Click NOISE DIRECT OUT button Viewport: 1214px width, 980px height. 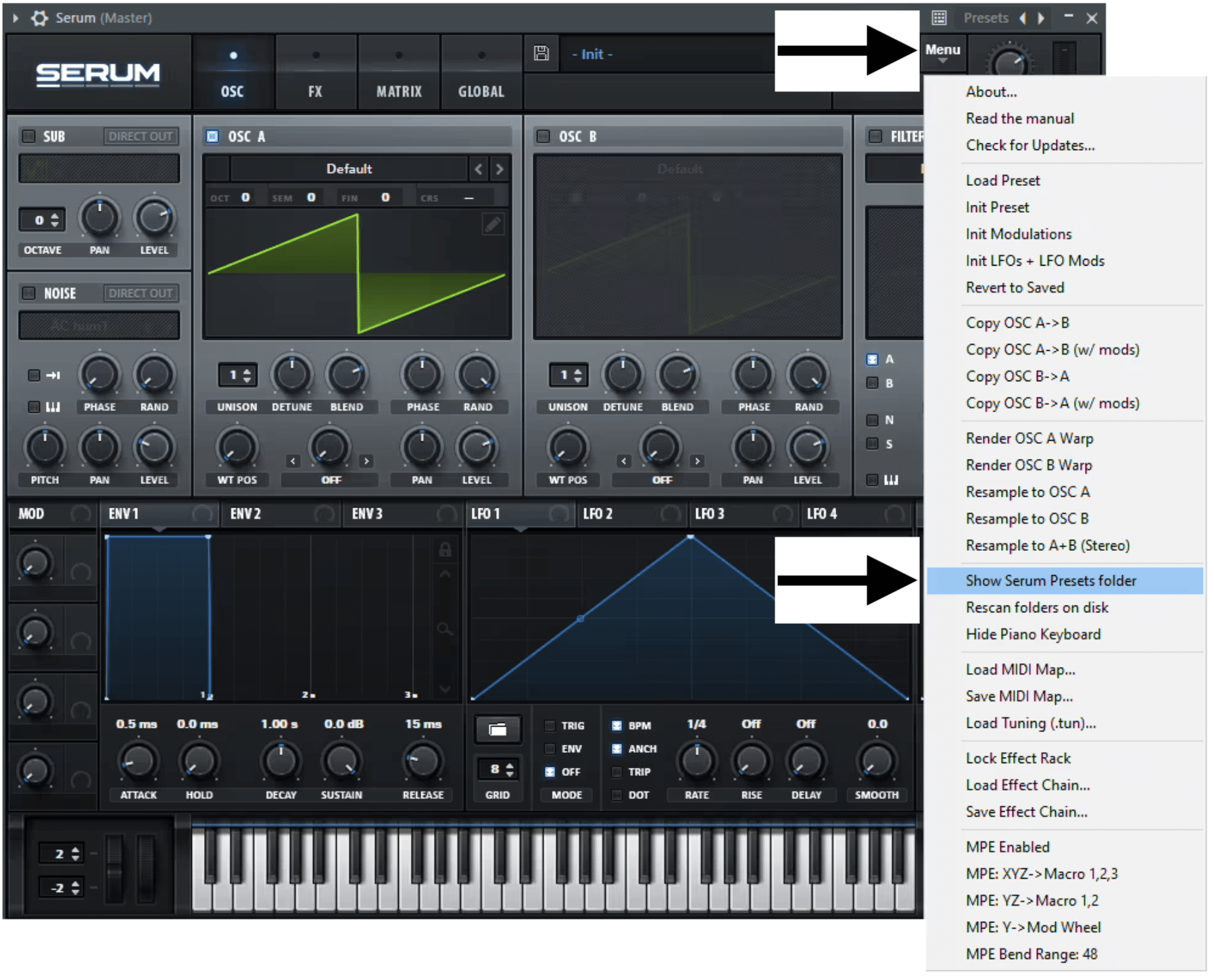[141, 293]
